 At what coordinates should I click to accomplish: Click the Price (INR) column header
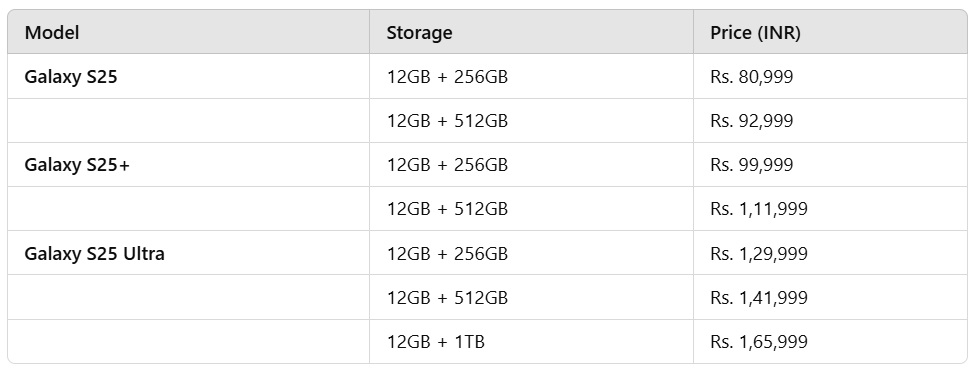point(830,32)
